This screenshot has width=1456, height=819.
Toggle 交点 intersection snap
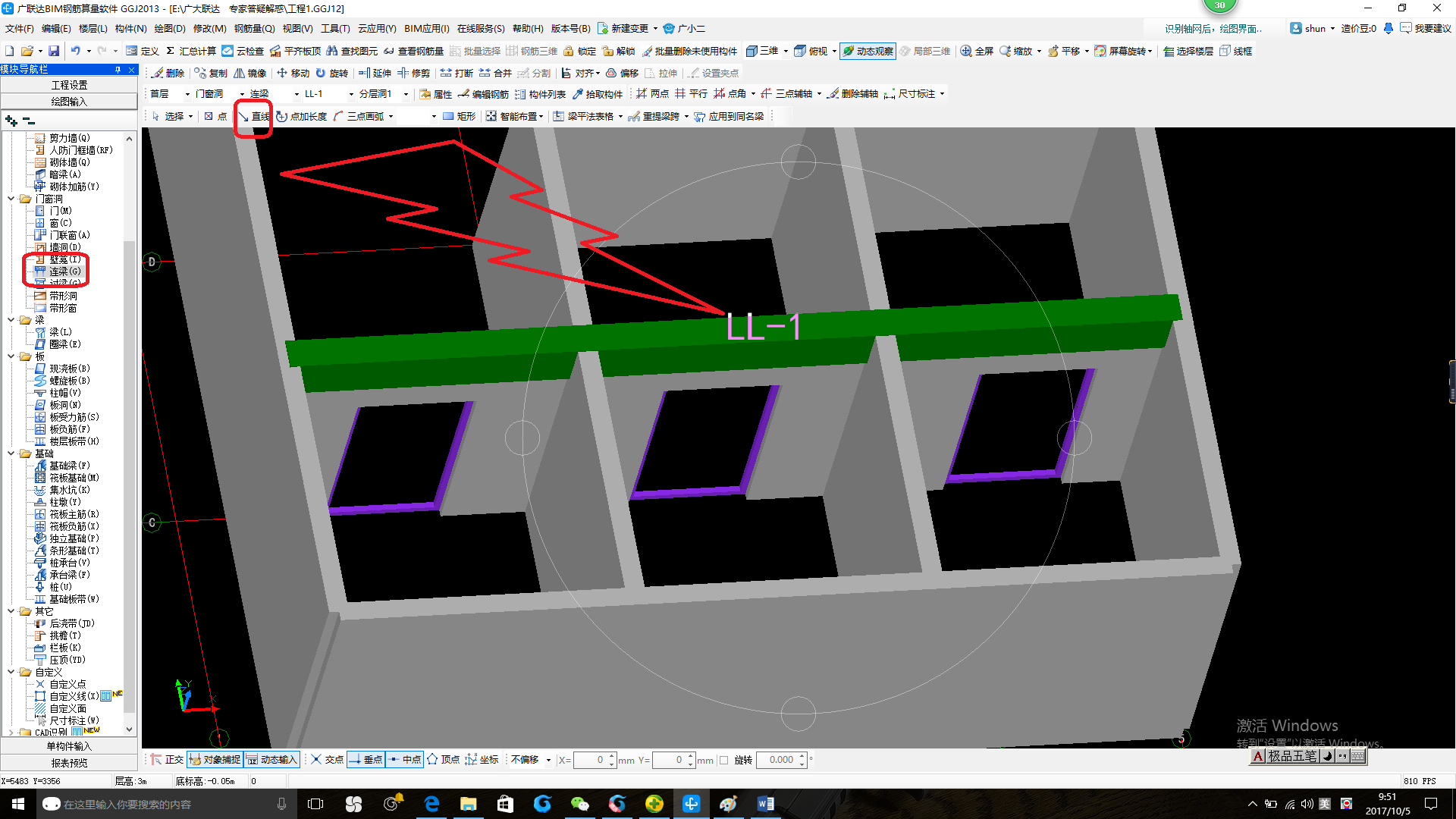click(x=327, y=759)
